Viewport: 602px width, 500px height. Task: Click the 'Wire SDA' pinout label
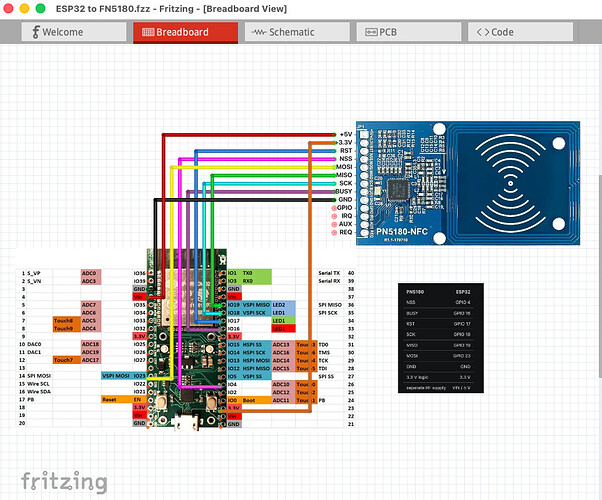coord(39,391)
